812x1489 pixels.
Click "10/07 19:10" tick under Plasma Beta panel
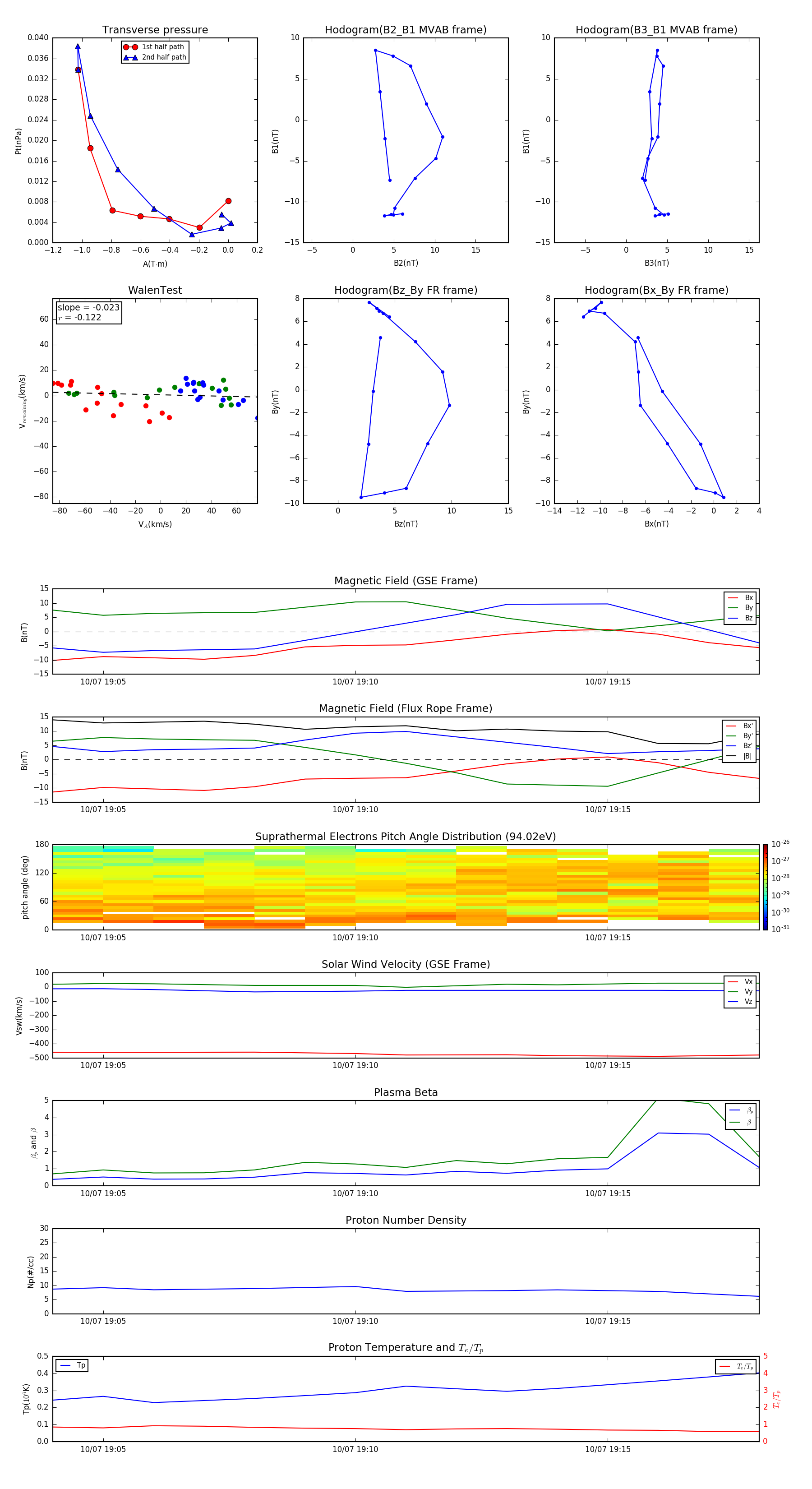(355, 1193)
